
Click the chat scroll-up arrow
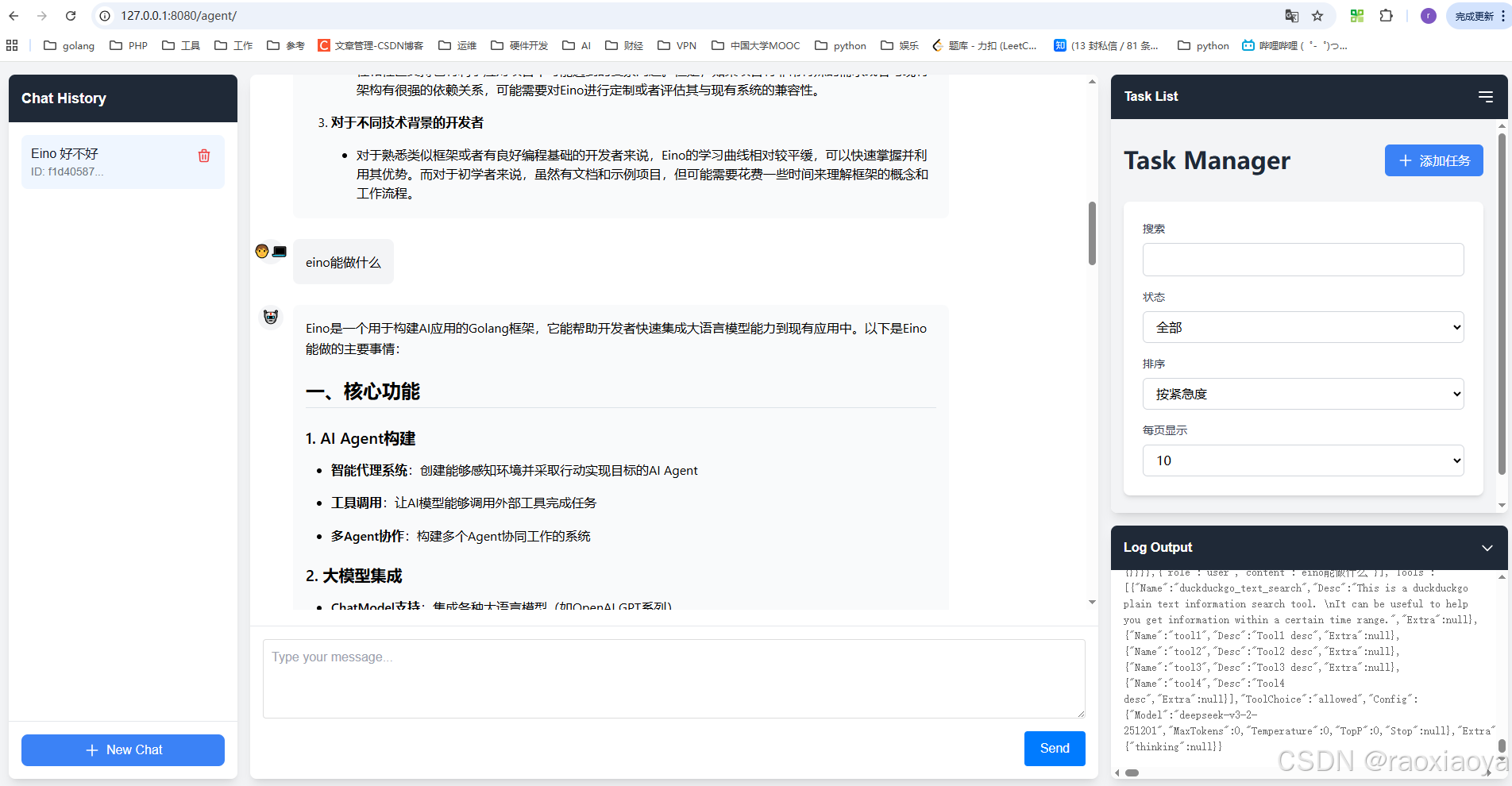click(1092, 81)
